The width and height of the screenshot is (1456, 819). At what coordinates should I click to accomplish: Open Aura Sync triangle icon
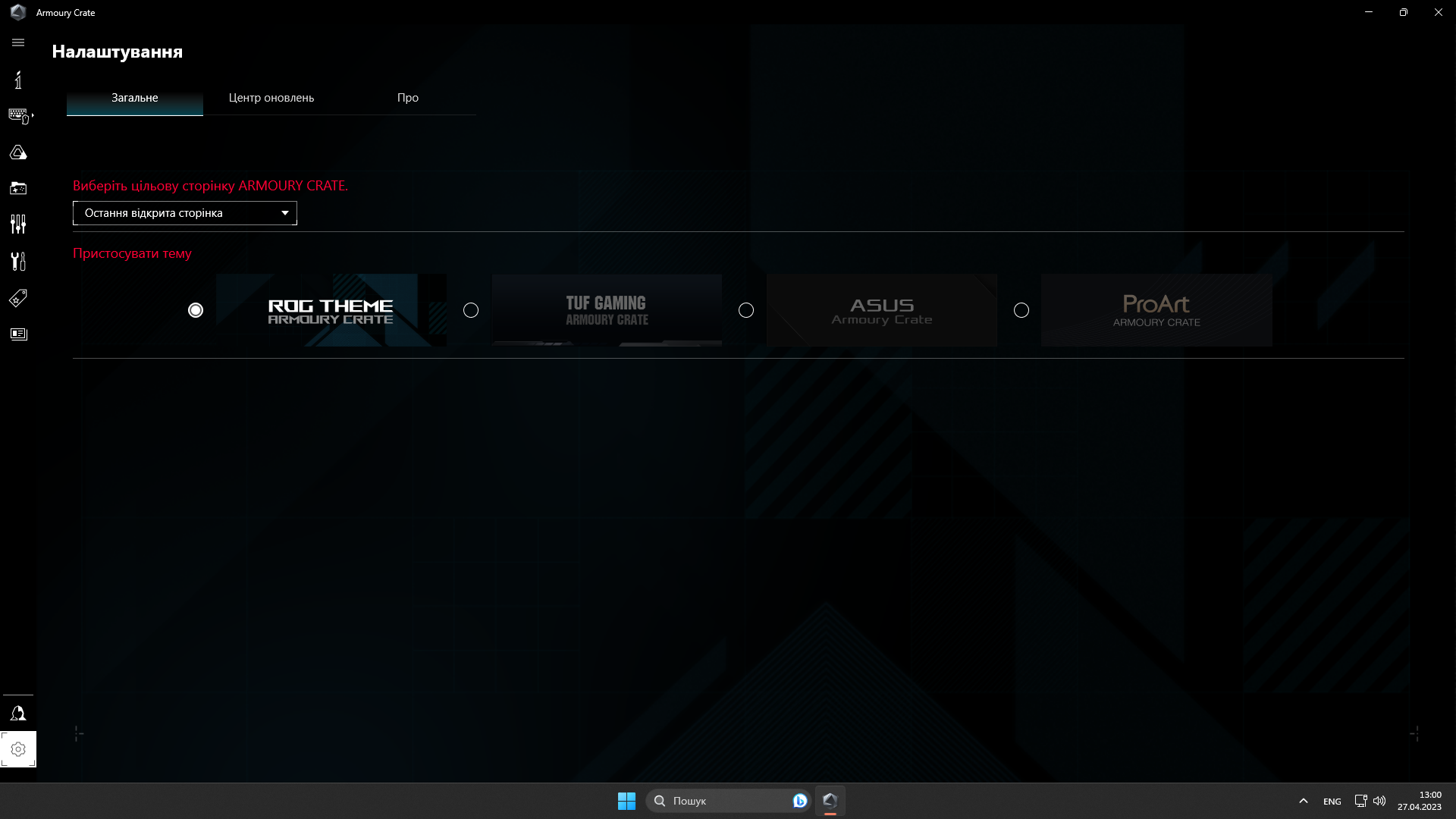click(18, 152)
